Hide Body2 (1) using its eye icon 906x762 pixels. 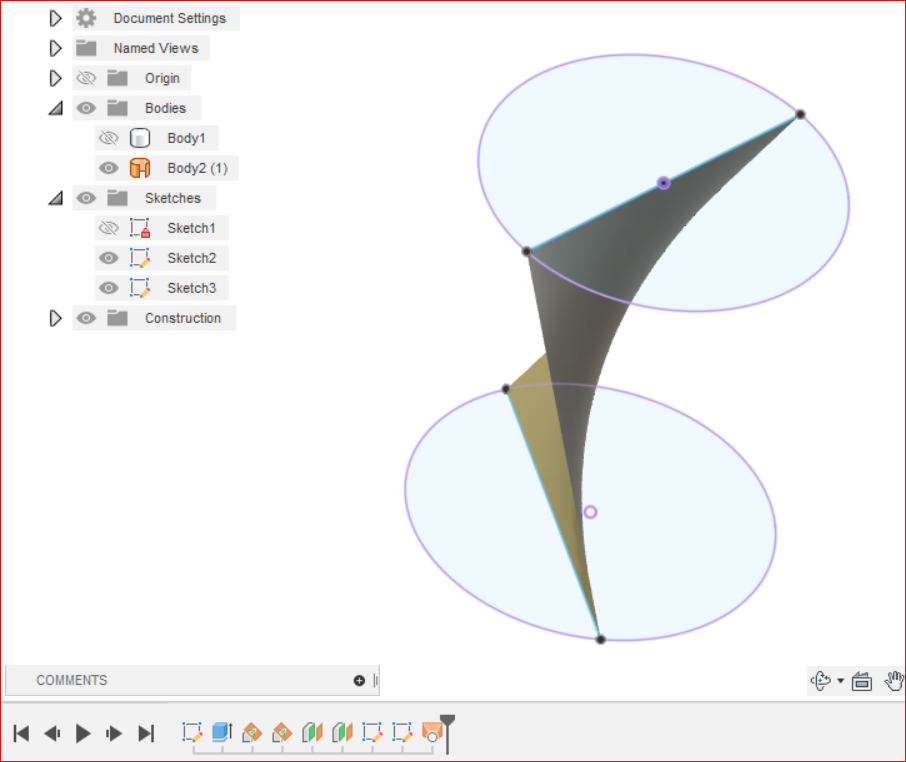[x=109, y=168]
